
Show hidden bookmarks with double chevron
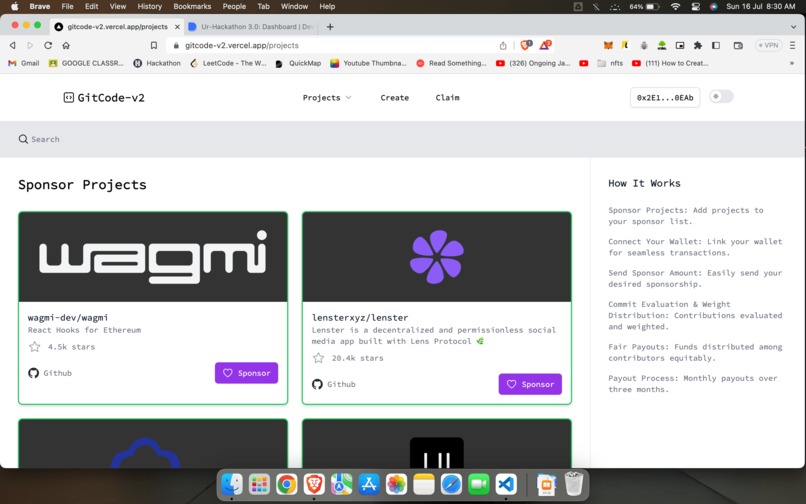click(x=792, y=63)
